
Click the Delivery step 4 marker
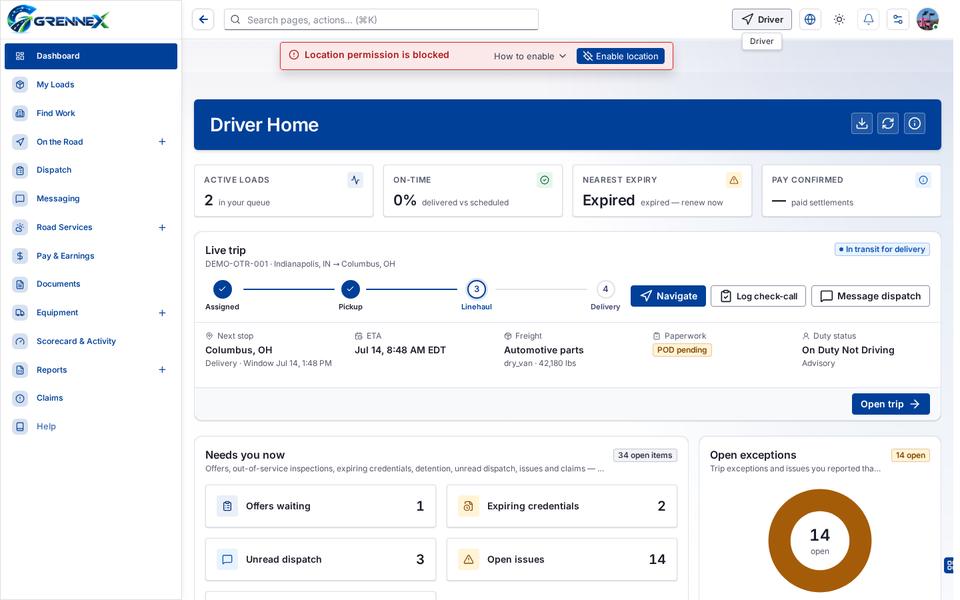(x=606, y=289)
